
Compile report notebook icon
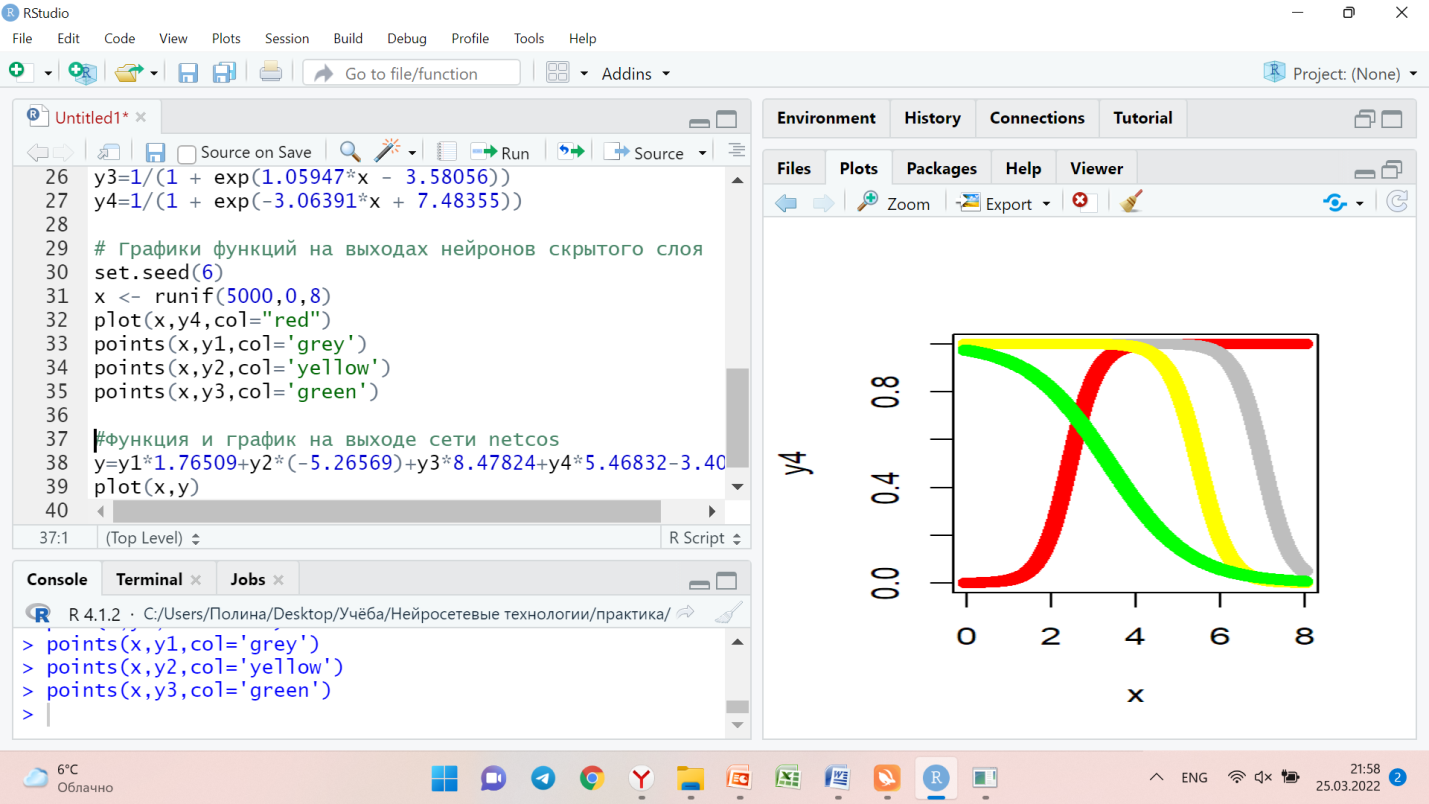coord(447,152)
